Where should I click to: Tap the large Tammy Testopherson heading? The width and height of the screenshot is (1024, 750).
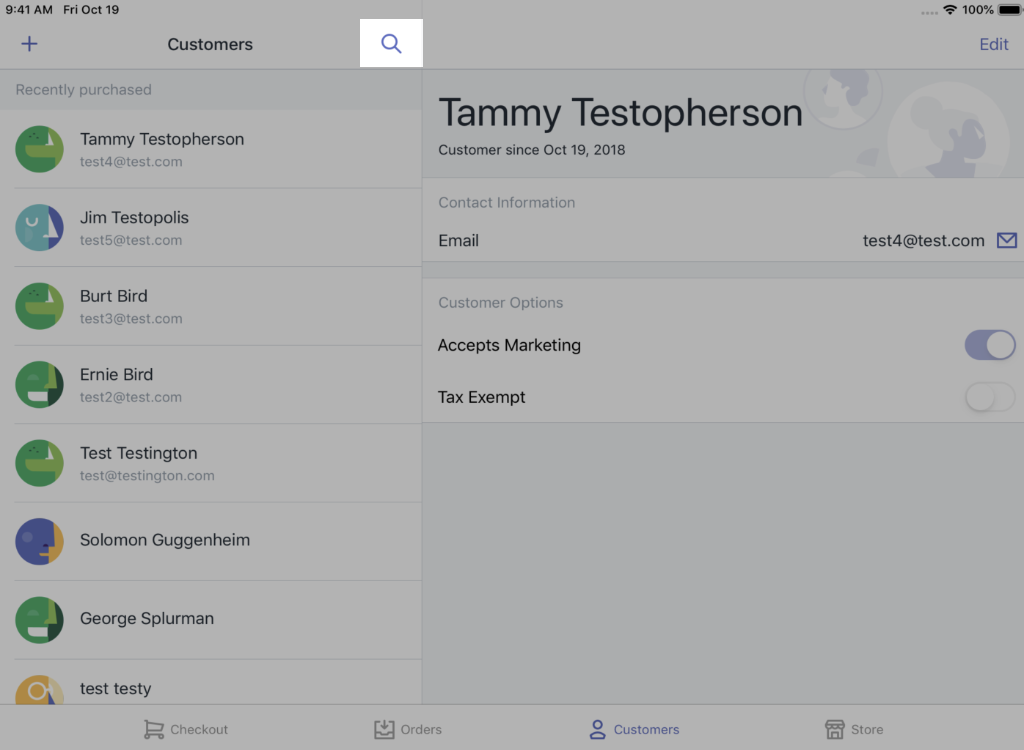pos(620,112)
